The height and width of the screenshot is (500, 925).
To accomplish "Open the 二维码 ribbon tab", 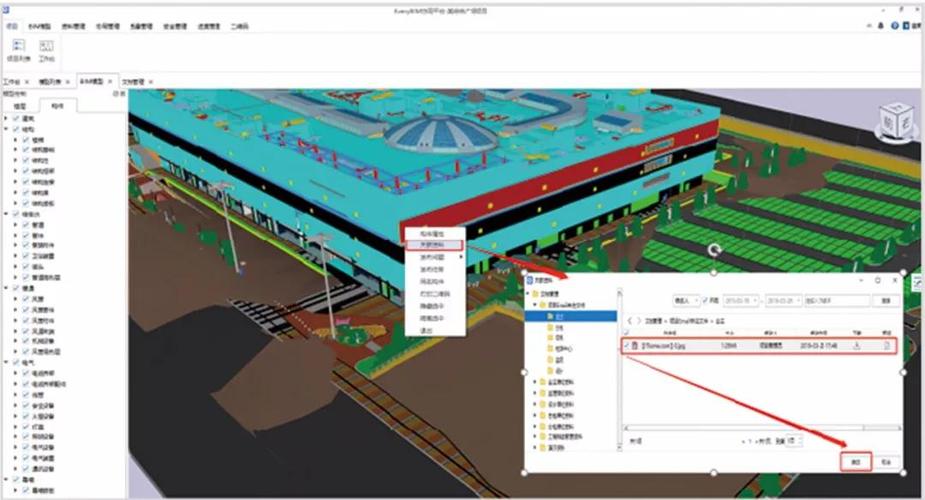I will click(240, 26).
